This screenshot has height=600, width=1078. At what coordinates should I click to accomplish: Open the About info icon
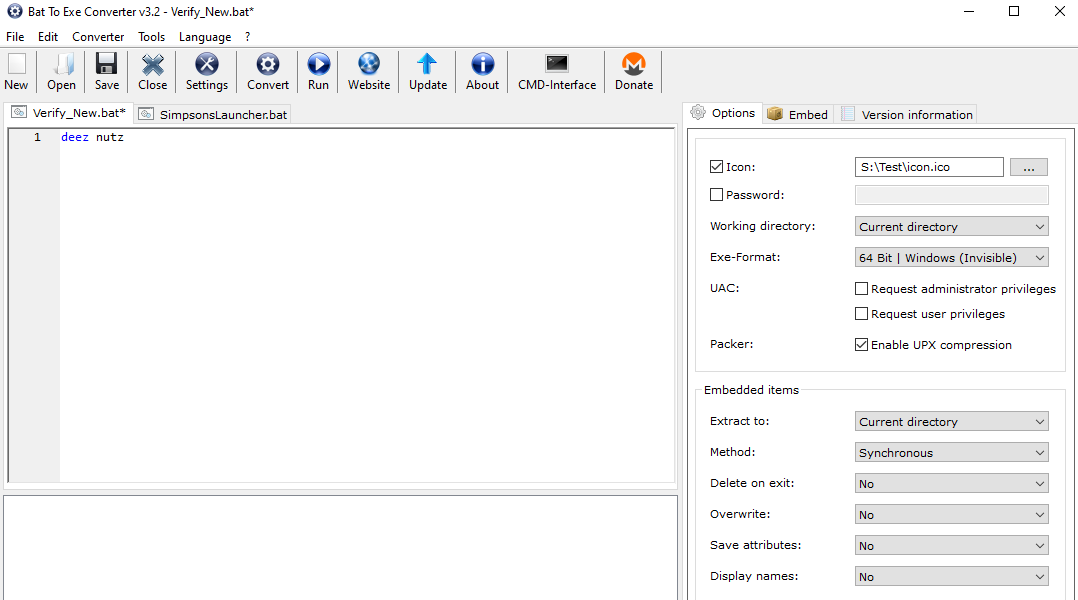point(483,64)
